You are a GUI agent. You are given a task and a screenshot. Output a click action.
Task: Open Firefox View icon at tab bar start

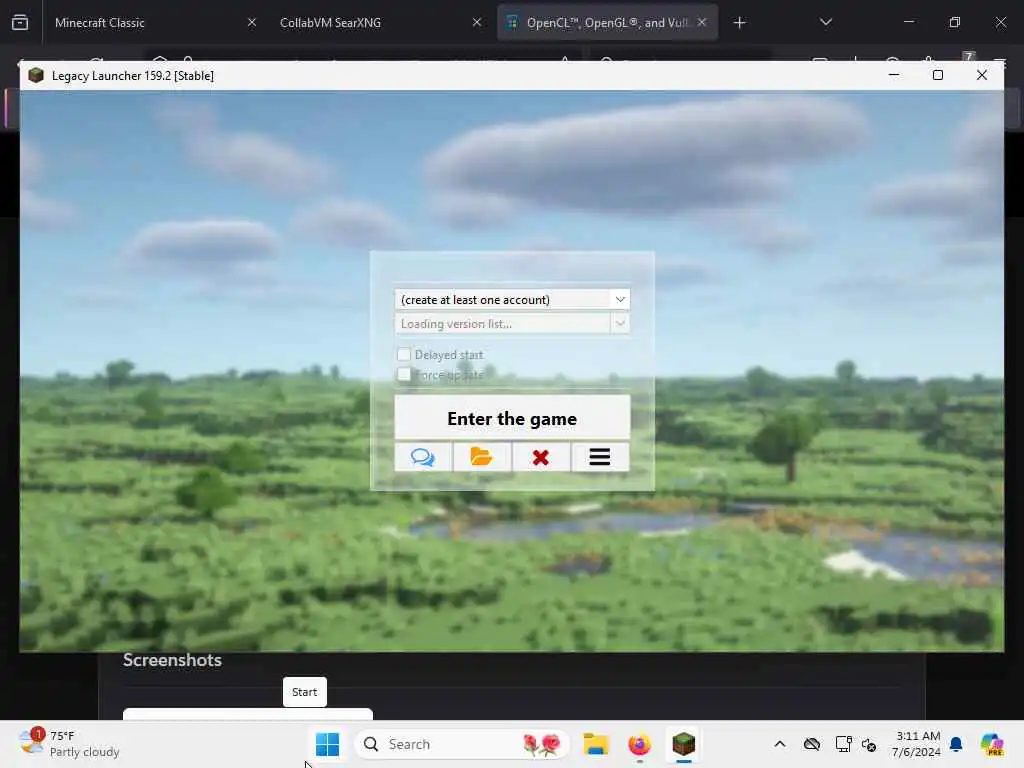point(20,23)
